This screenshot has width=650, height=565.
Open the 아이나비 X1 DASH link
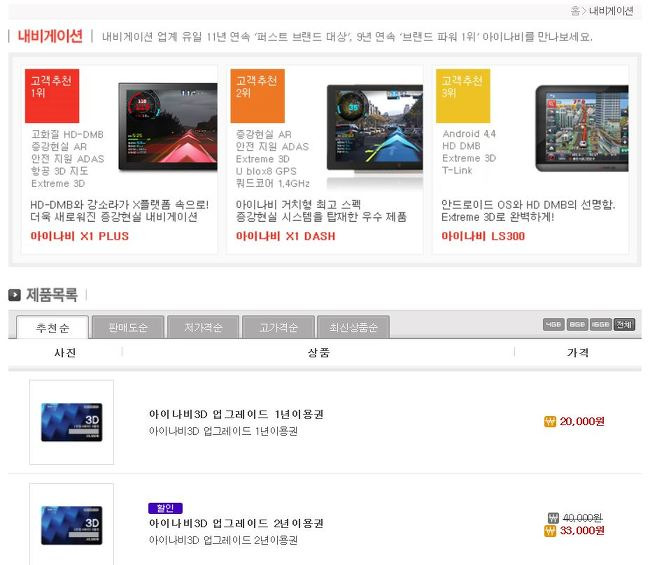(286, 236)
